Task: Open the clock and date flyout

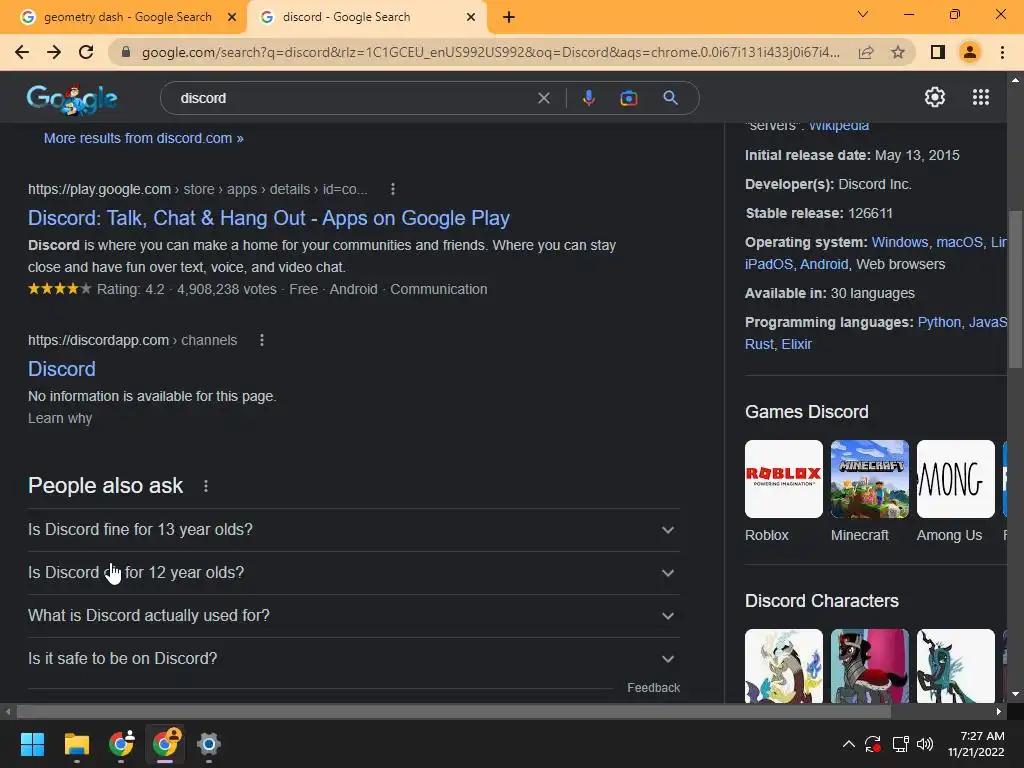Action: (x=976, y=744)
